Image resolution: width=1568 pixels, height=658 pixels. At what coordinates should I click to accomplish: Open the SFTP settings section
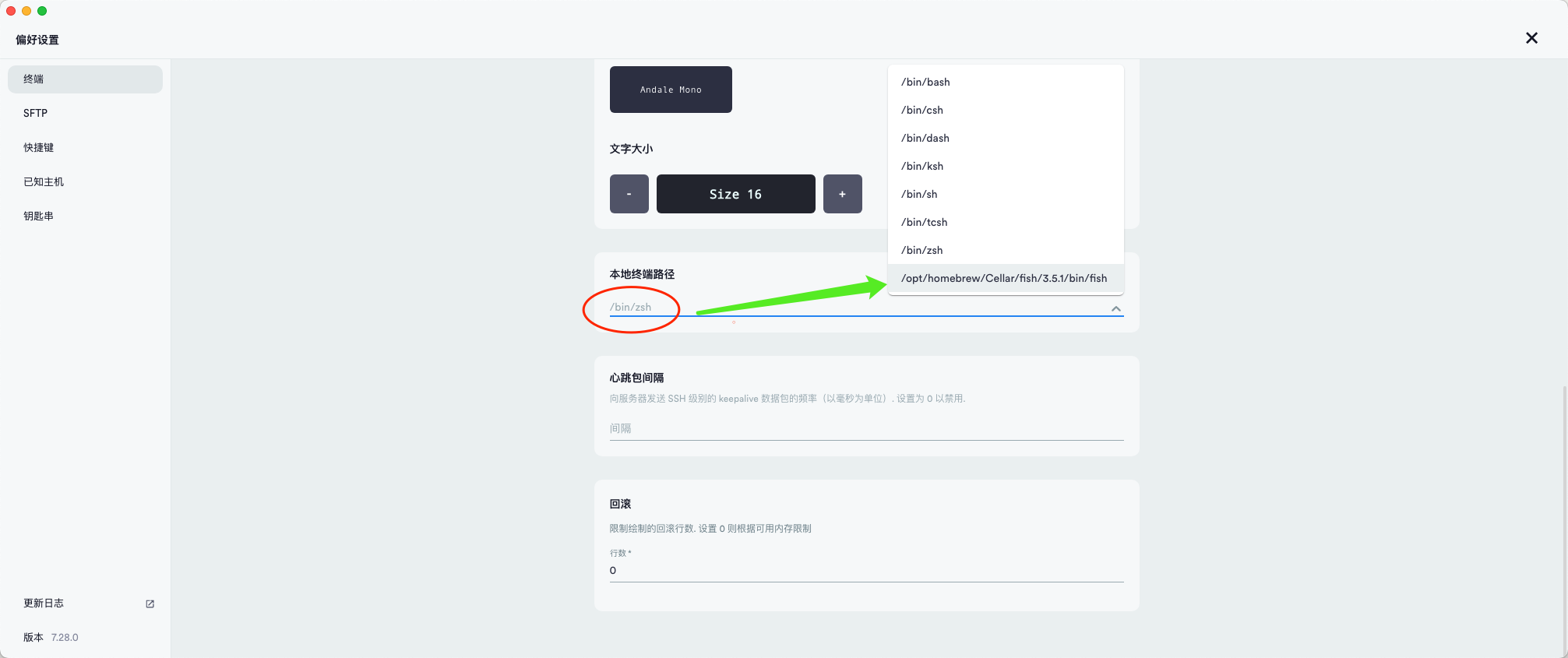coord(85,113)
